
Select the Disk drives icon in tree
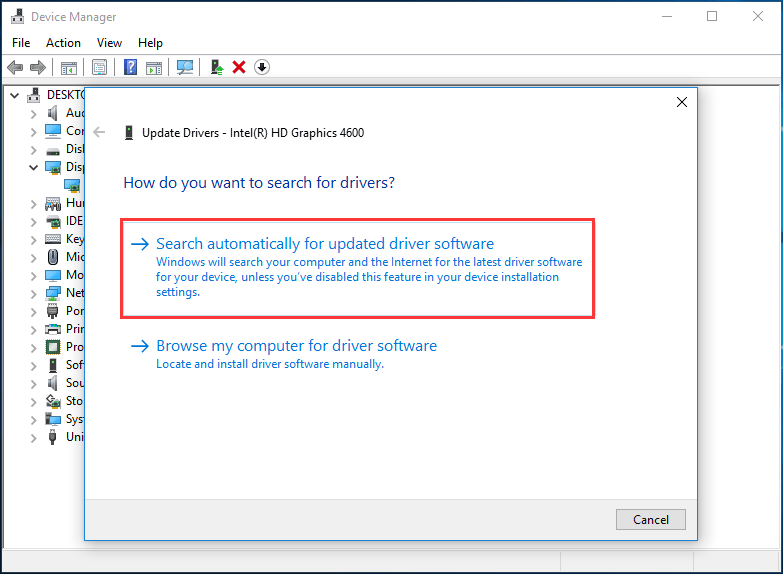[x=53, y=150]
